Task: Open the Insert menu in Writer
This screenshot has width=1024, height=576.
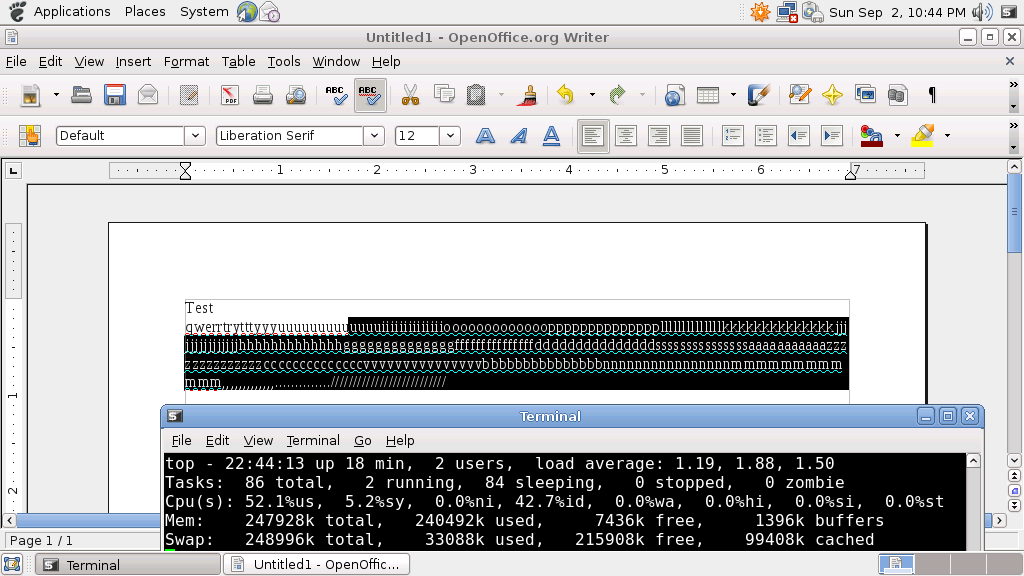Action: (133, 61)
